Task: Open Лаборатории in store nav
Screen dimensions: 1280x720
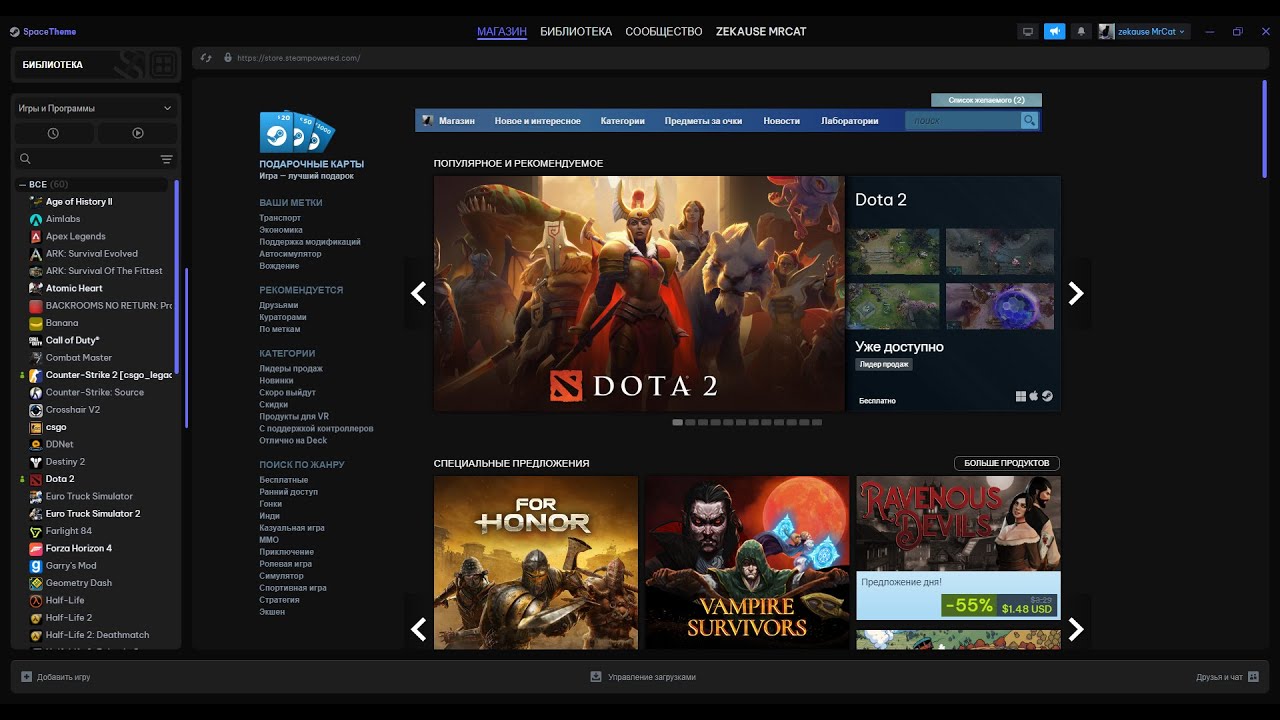Action: (850, 121)
